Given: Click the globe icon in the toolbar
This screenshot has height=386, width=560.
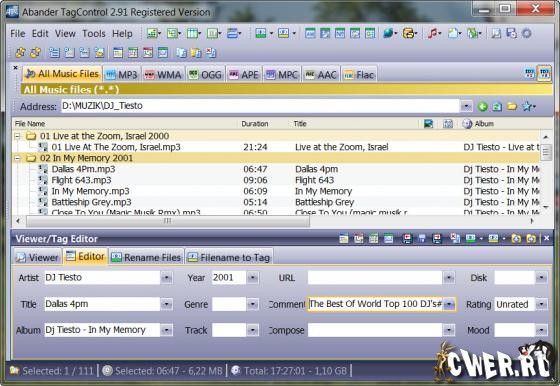Looking at the screenshot, I should 388,34.
